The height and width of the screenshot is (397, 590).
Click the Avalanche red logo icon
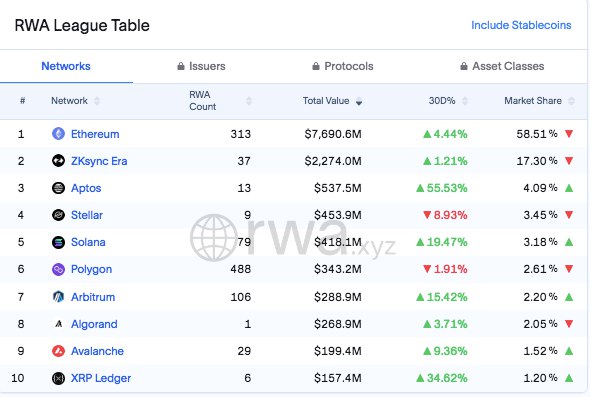coord(58,351)
